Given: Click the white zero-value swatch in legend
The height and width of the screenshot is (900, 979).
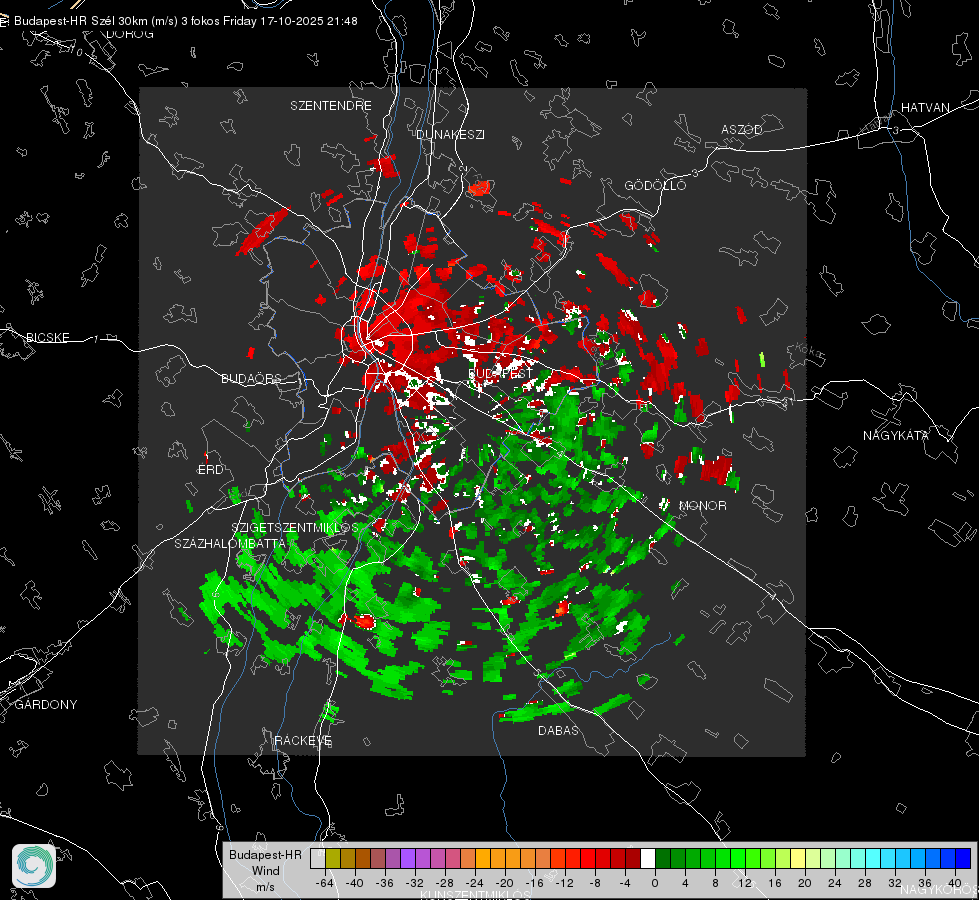Looking at the screenshot, I should [x=648, y=858].
